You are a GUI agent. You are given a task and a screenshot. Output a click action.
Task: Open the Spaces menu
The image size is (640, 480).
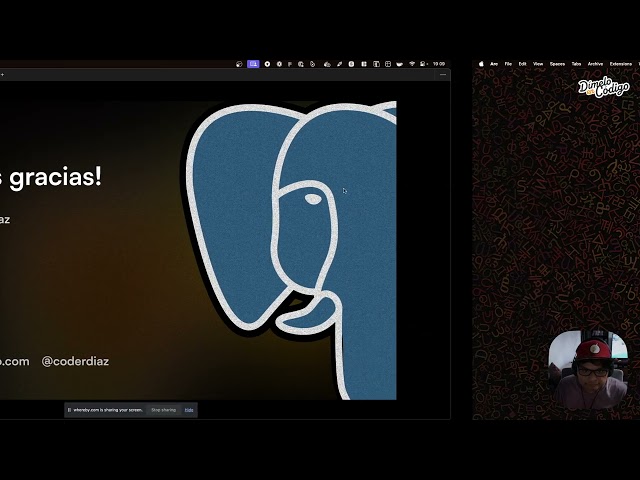point(557,64)
